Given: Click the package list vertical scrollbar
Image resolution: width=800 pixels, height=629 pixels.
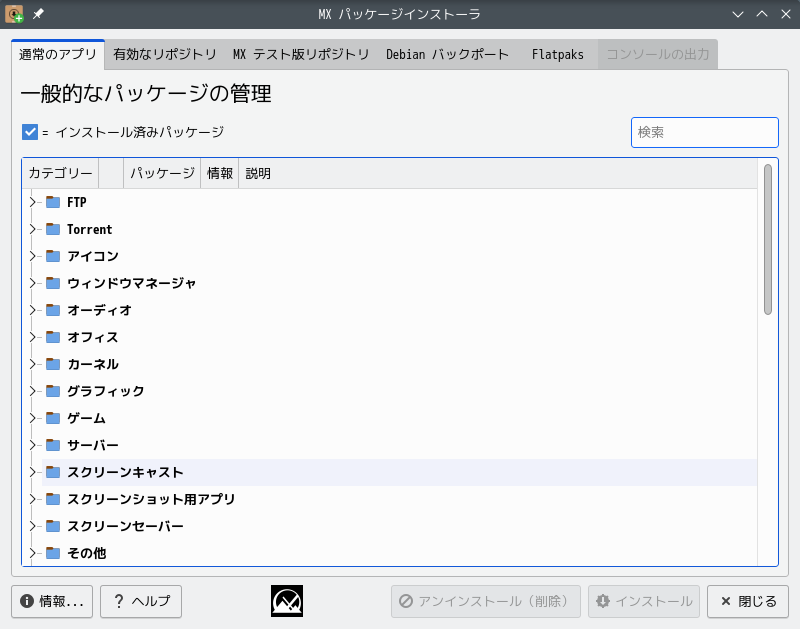Looking at the screenshot, I should pos(768,239).
